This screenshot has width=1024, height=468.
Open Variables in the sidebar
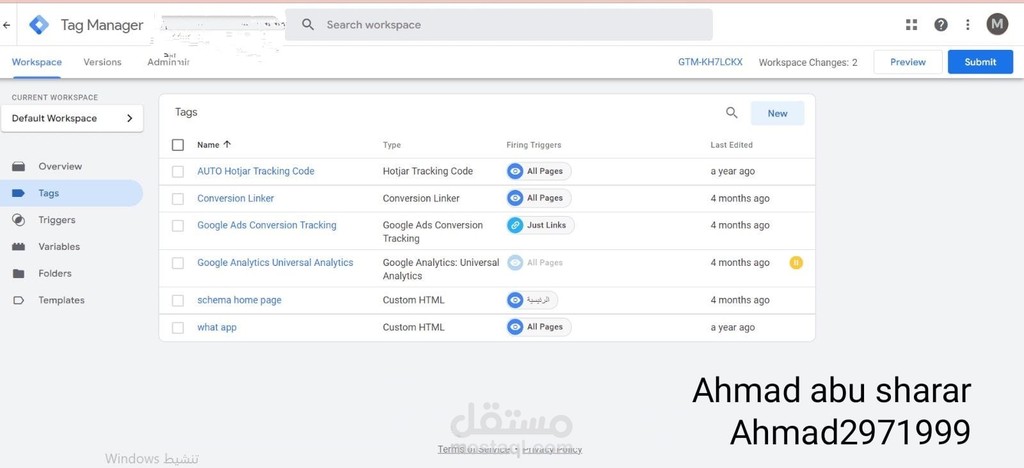pos(59,247)
